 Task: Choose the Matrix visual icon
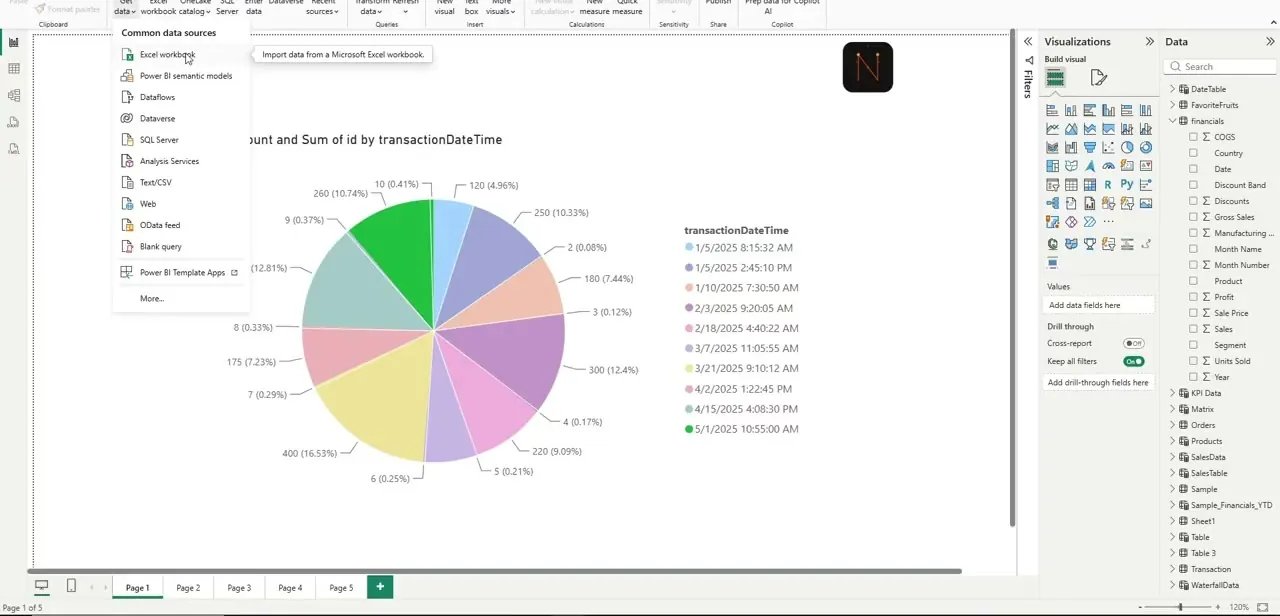(x=1090, y=185)
